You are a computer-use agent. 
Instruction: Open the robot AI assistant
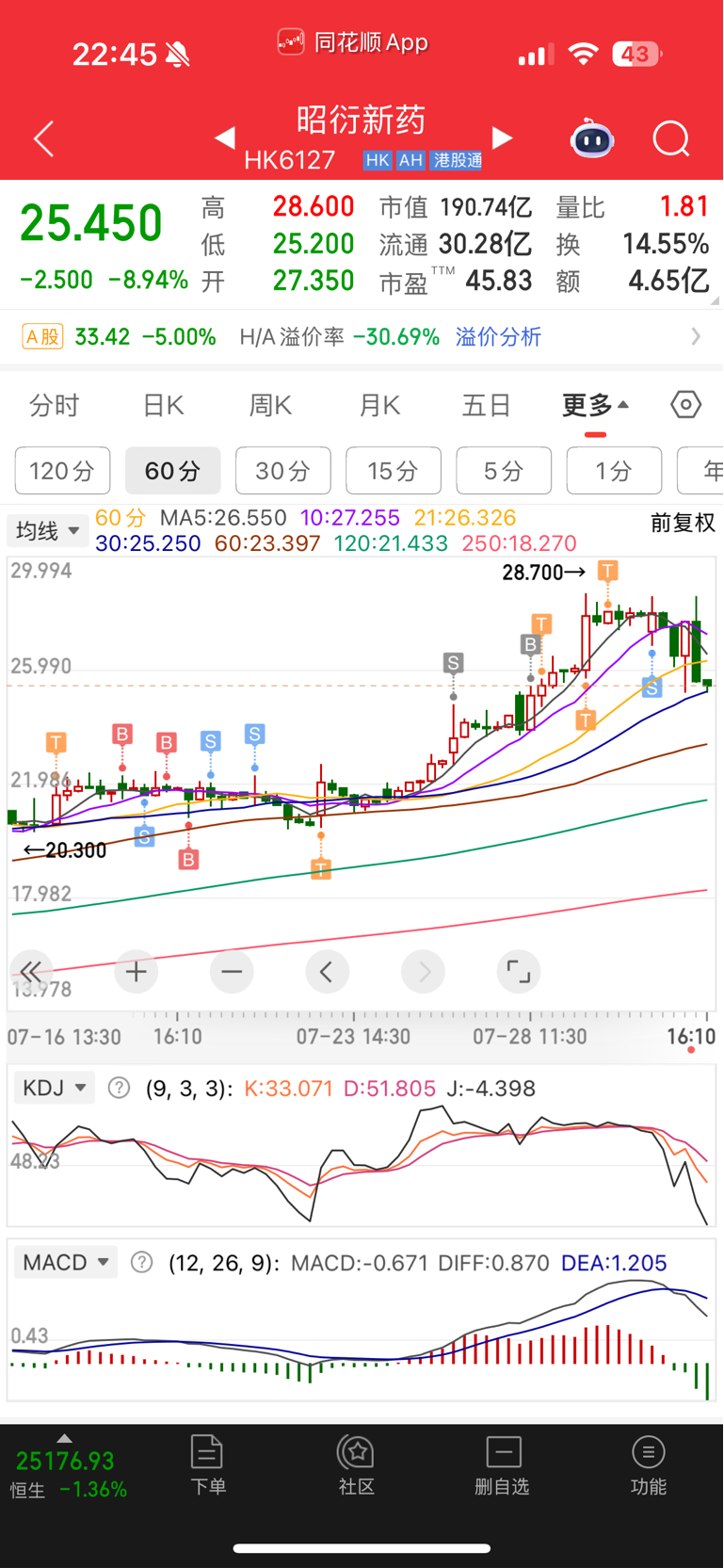(x=592, y=138)
